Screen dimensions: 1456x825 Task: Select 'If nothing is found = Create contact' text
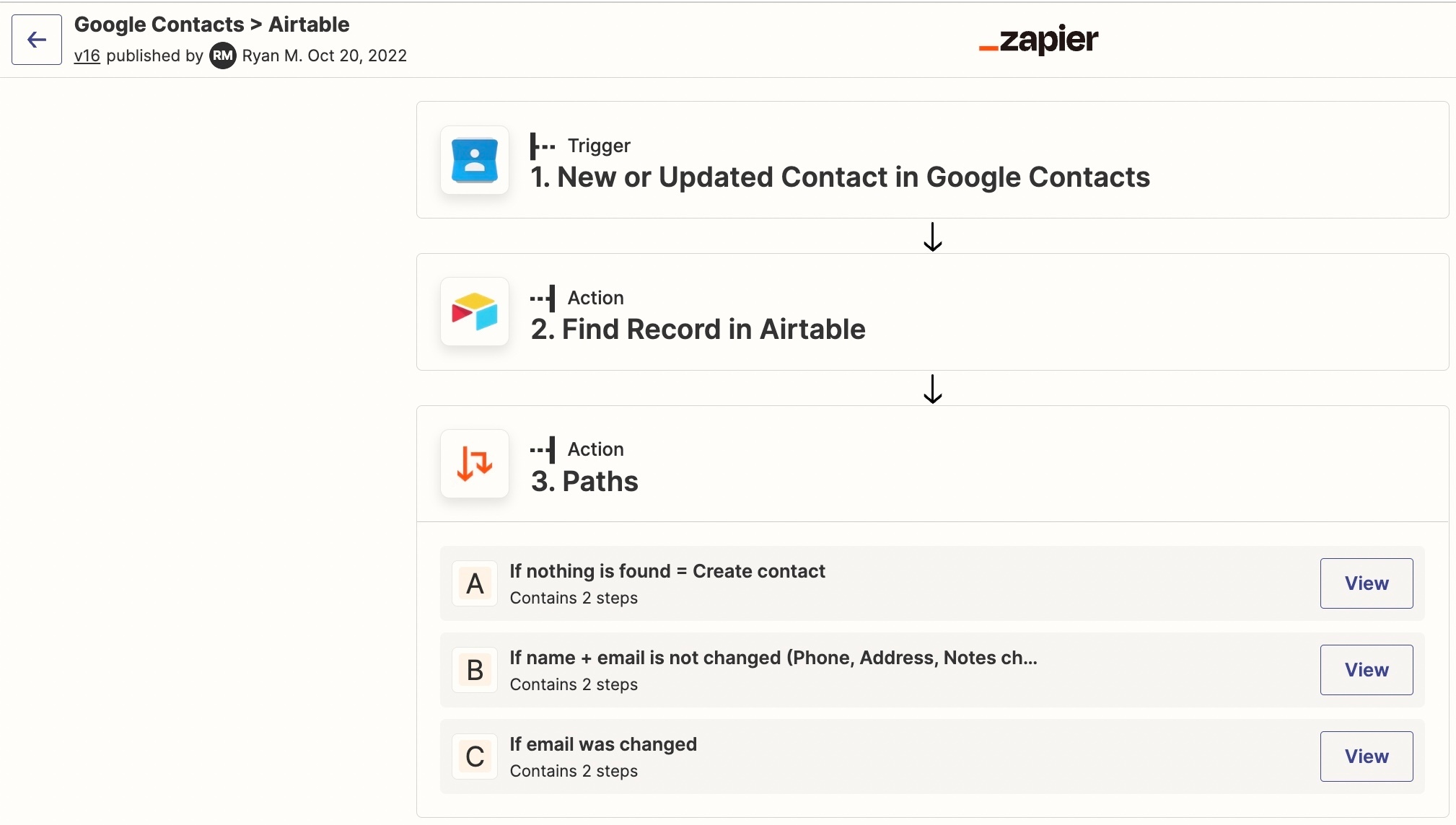(667, 571)
